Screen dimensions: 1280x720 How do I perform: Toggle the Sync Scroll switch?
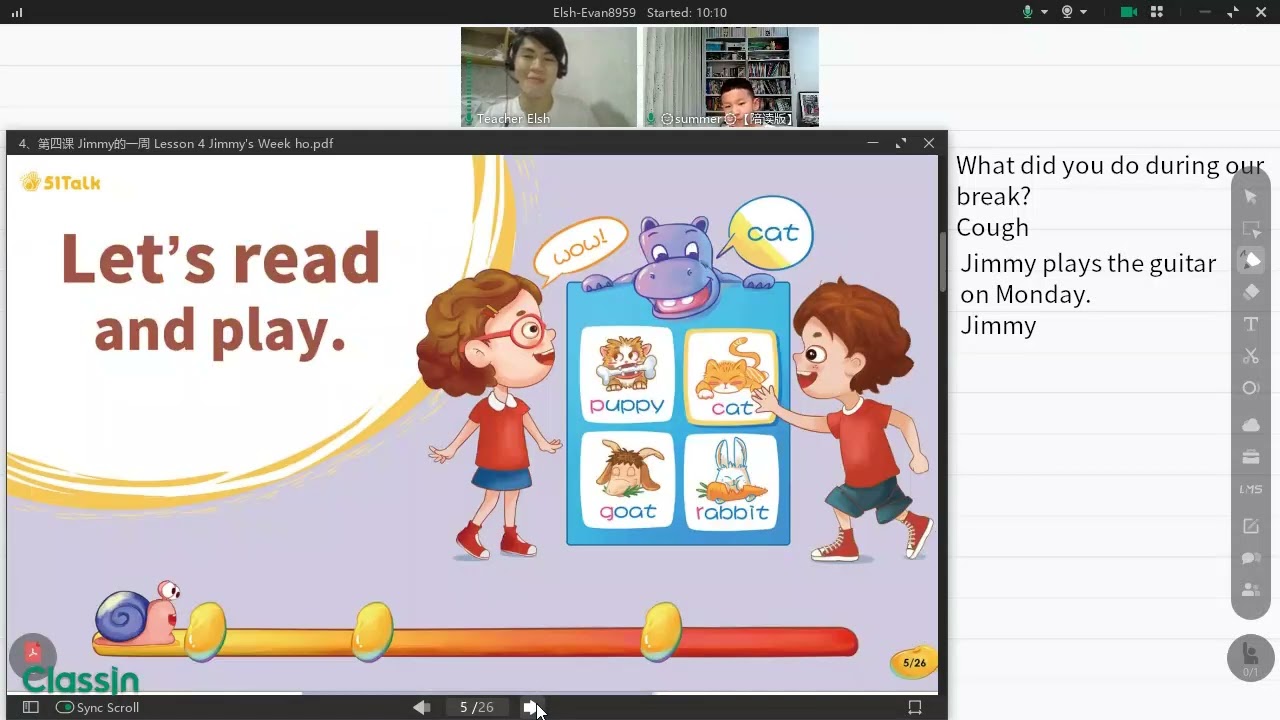coord(65,707)
